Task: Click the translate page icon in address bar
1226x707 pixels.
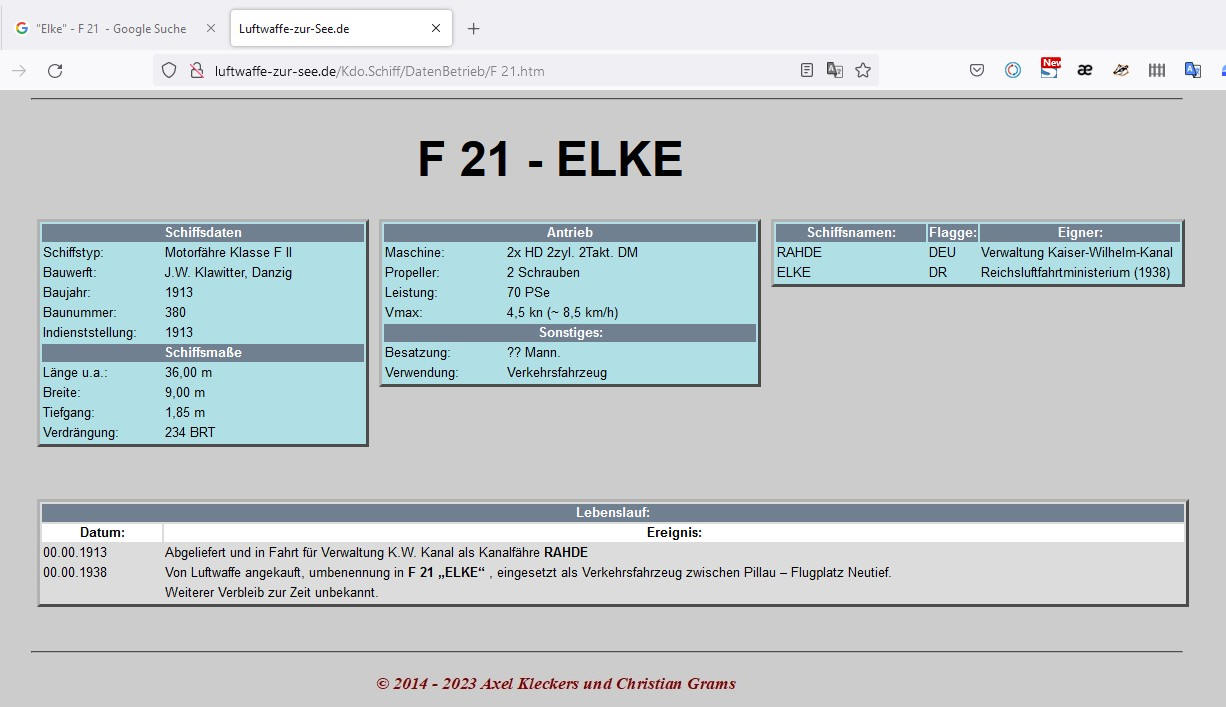Action: 834,70
